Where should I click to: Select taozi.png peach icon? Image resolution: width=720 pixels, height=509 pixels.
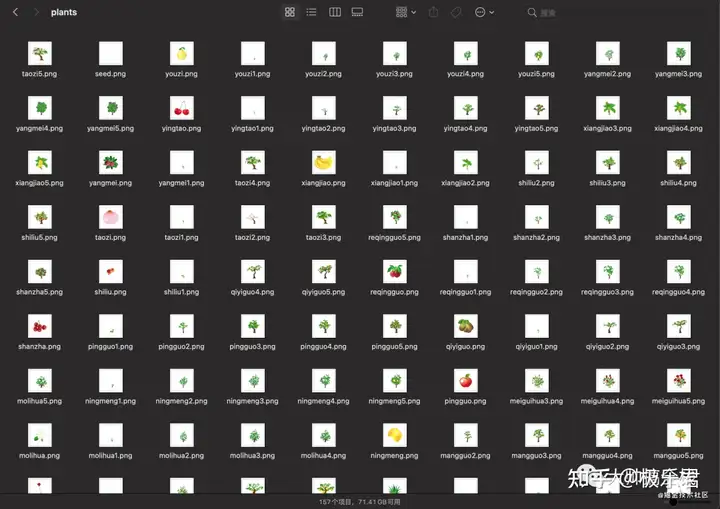(111, 217)
